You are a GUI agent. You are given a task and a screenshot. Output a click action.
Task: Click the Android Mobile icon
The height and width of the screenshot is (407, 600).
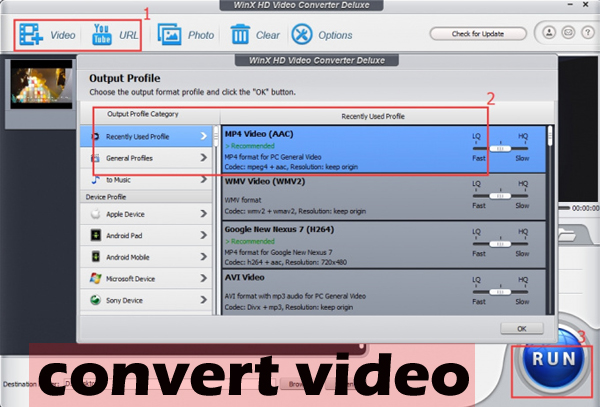tap(95, 256)
